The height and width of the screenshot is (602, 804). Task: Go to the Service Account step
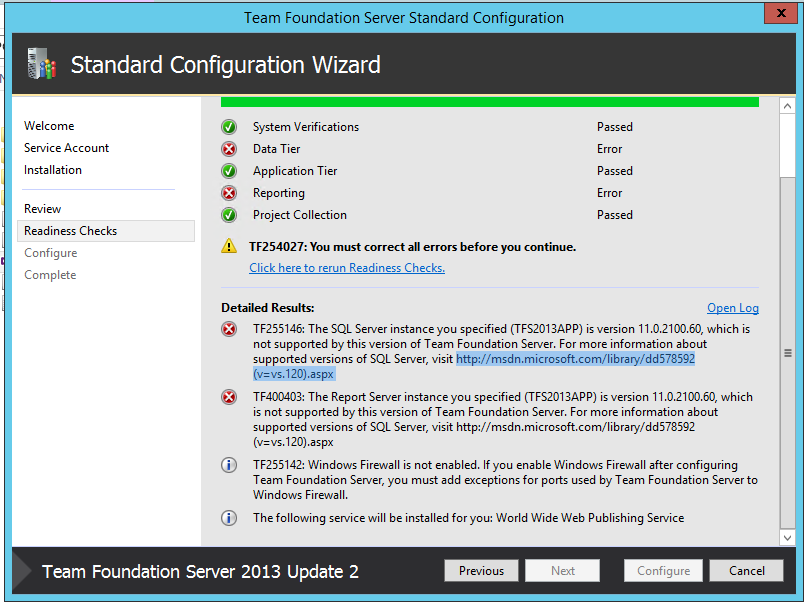[66, 148]
